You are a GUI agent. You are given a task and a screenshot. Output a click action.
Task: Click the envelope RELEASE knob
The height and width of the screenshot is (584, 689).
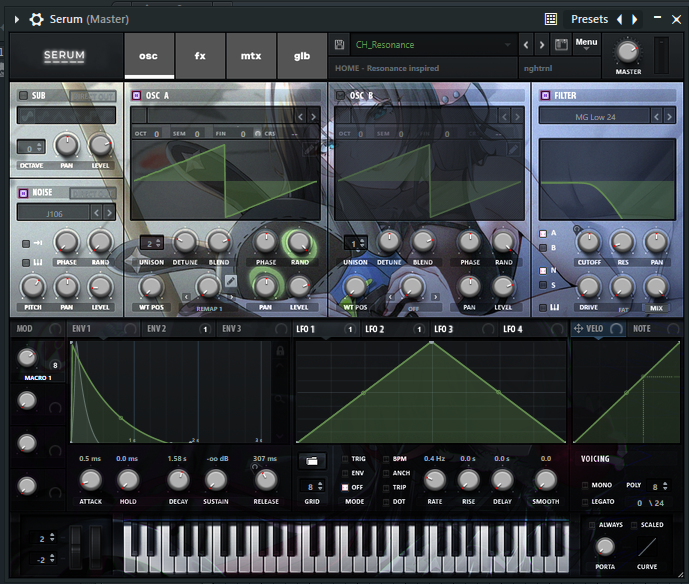tap(266, 480)
